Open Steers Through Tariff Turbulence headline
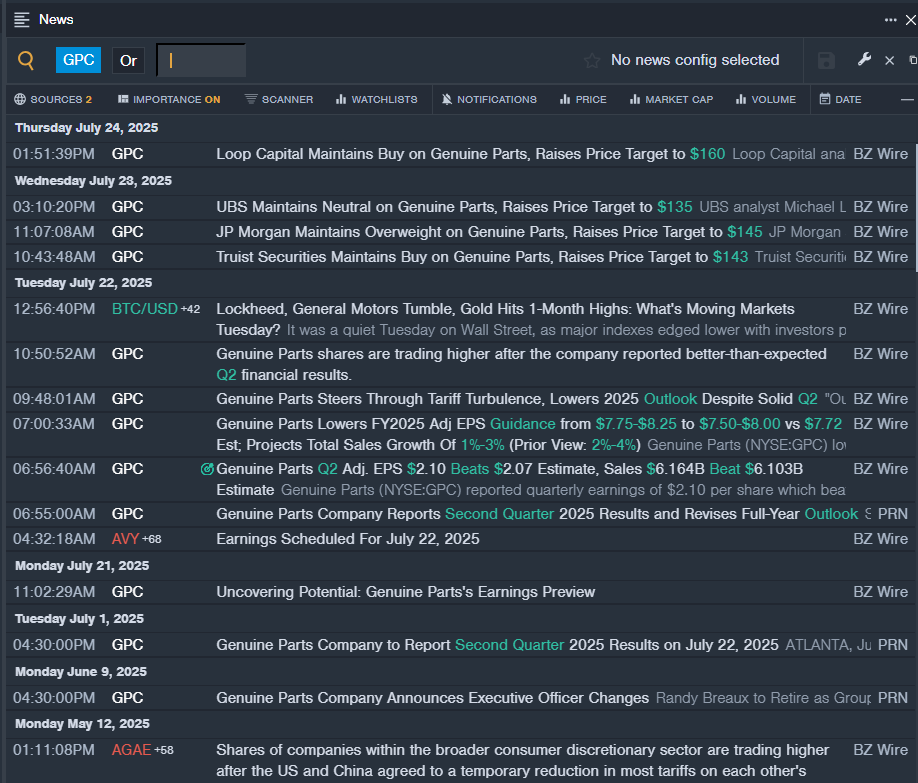This screenshot has width=918, height=783. pos(516,399)
